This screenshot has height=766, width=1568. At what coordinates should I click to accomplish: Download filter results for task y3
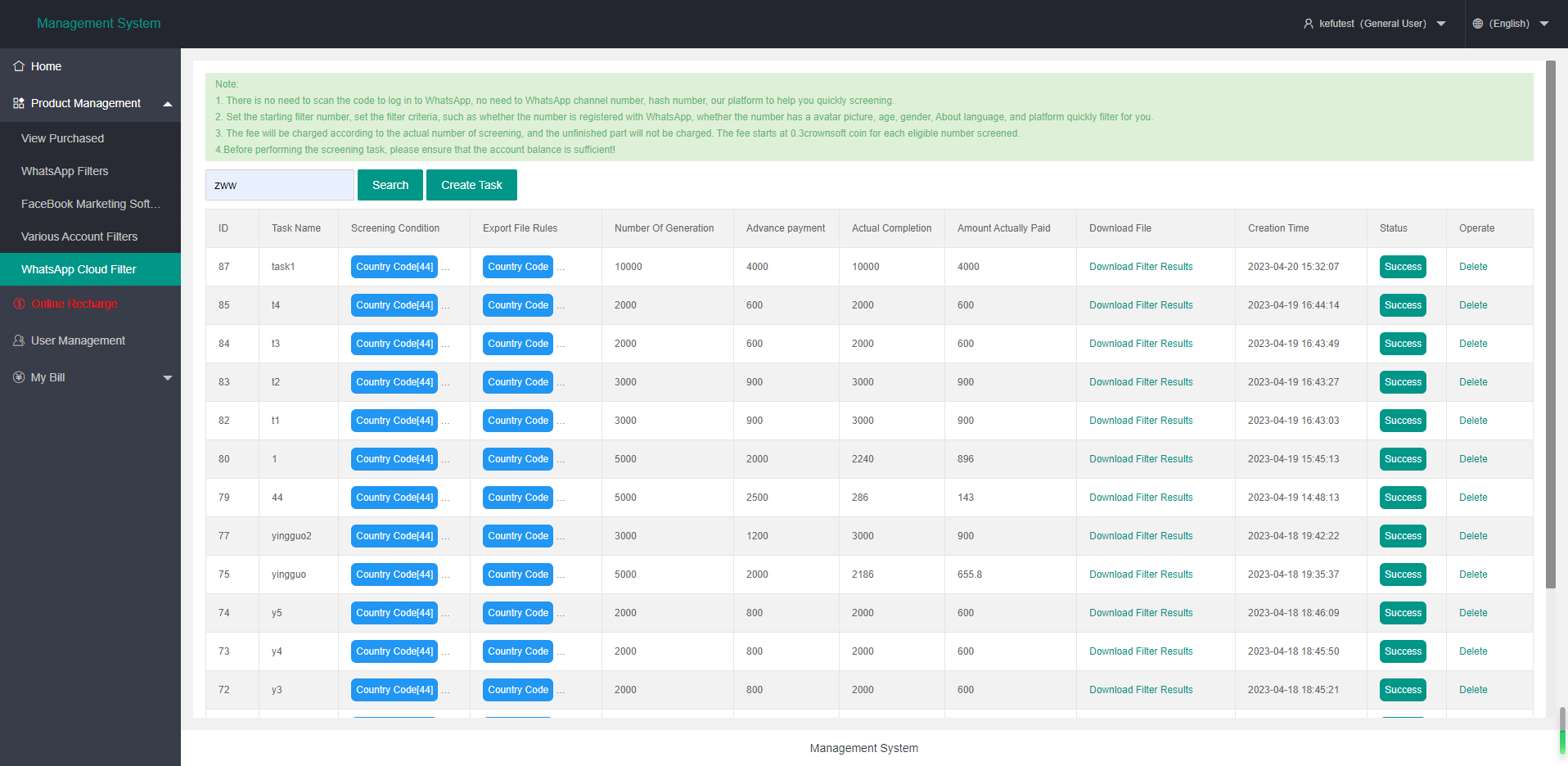click(x=1141, y=690)
